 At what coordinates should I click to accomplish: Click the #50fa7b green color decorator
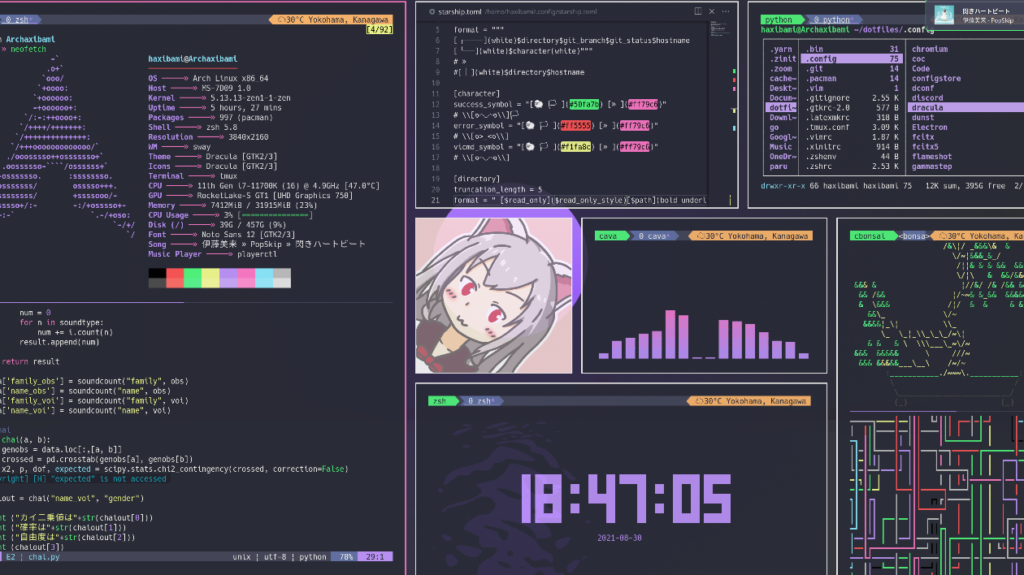tap(584, 105)
